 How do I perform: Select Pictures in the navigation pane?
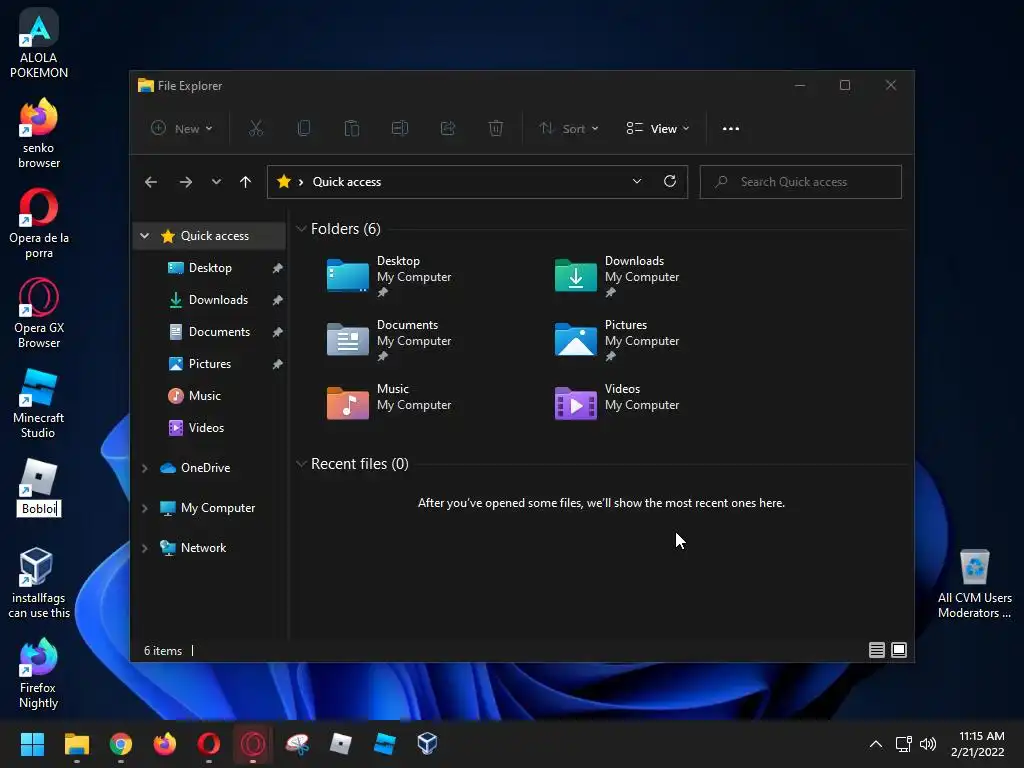(210, 364)
